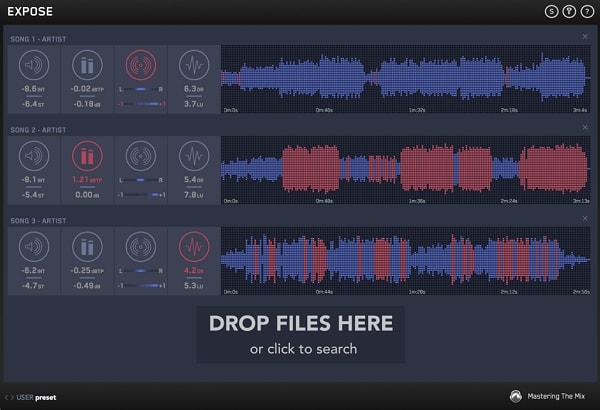Click the preset arrows beside USER preset

[x=10, y=397]
